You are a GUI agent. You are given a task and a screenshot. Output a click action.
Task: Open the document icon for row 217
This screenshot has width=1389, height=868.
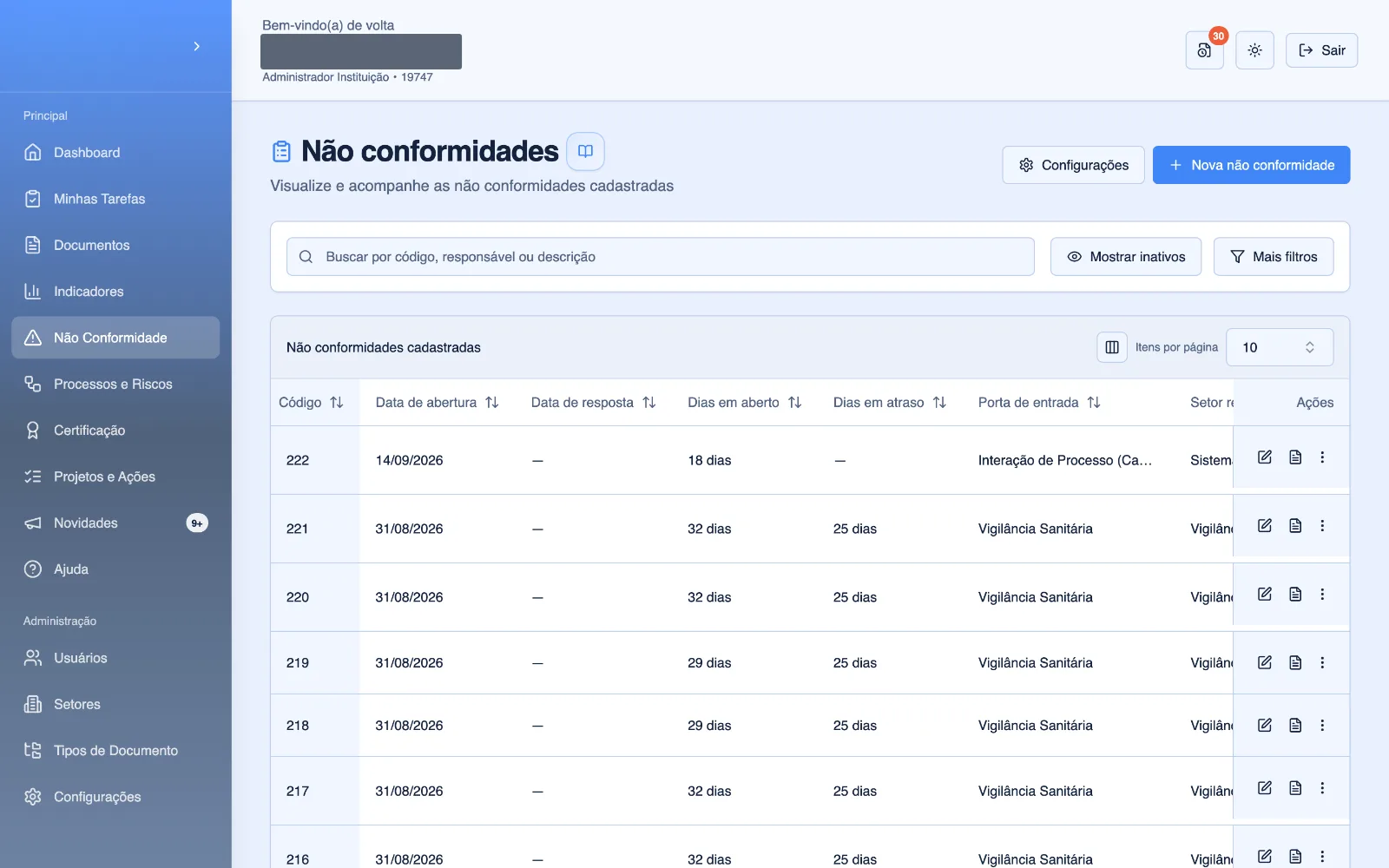click(x=1295, y=788)
